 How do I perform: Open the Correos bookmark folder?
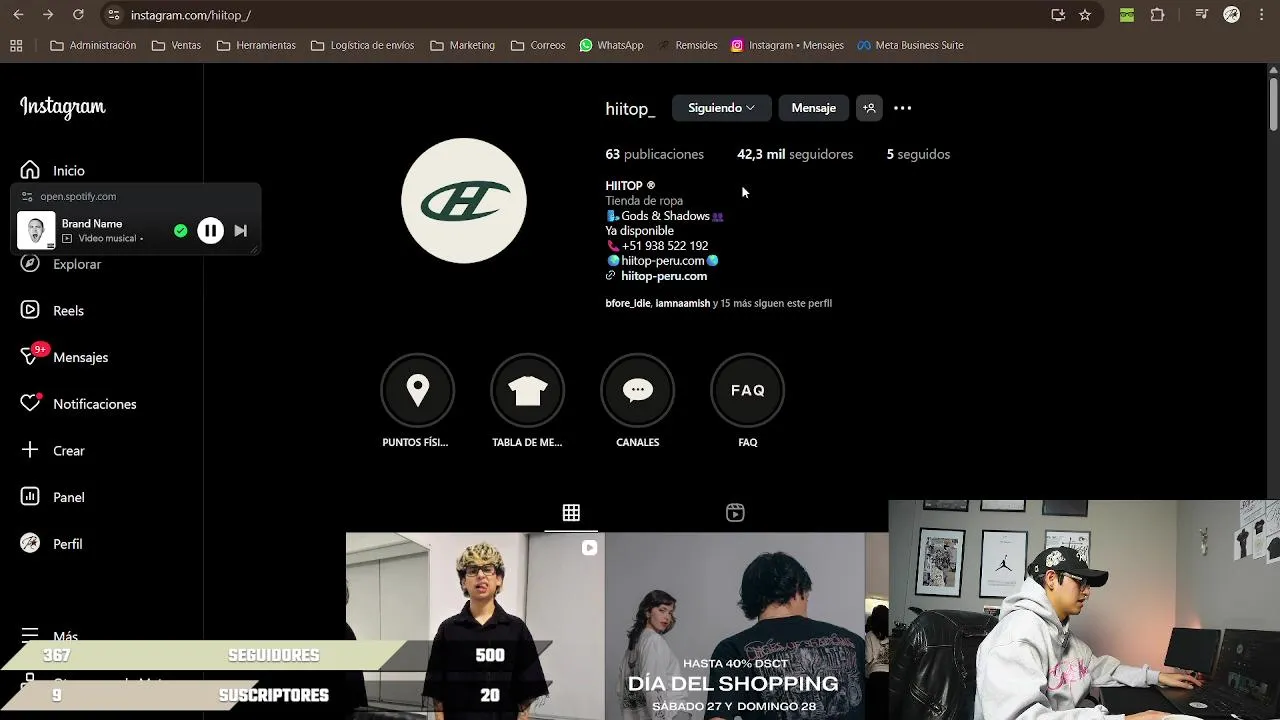pyautogui.click(x=538, y=45)
